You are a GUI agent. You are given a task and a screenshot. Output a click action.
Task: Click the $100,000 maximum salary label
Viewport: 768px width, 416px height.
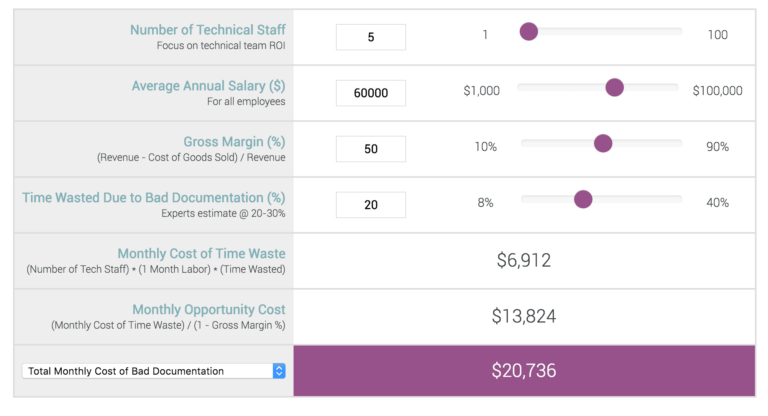pos(717,91)
